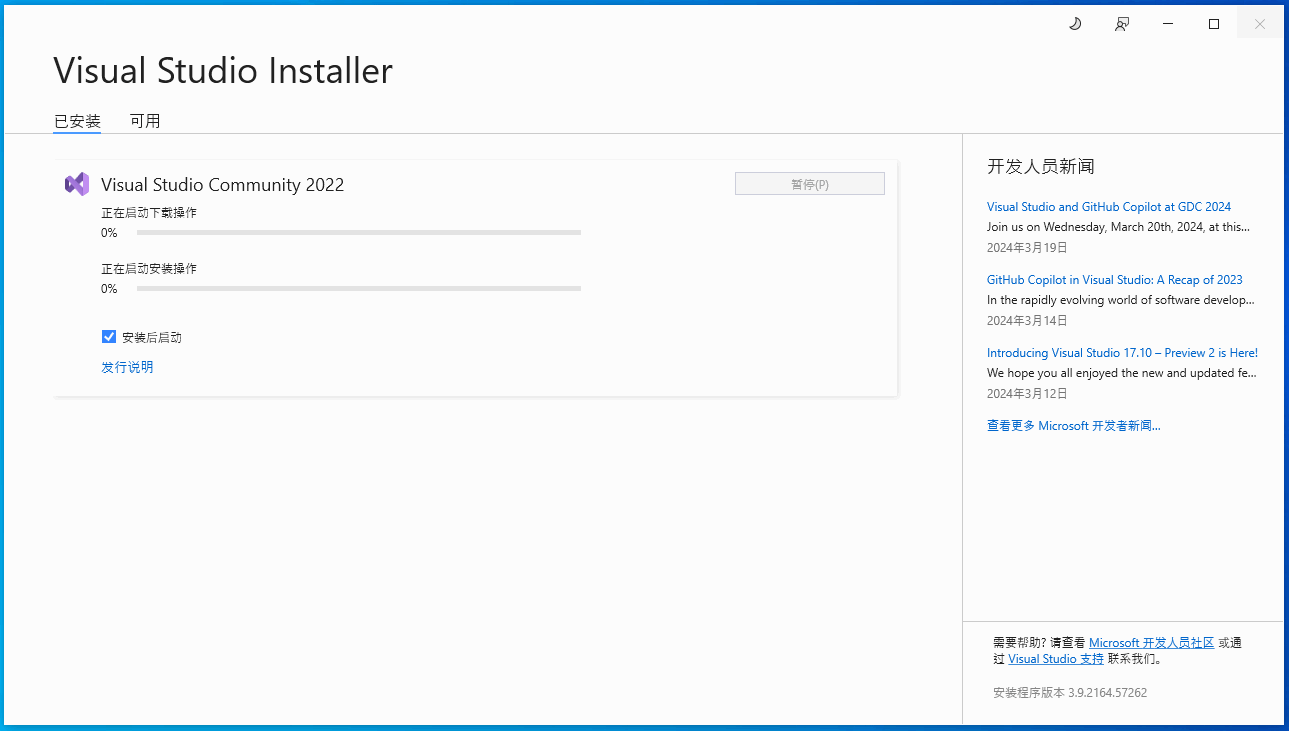Screen dimensions: 1289x731
Task: Click the 开发人员新闻 heading
Action: (x=1041, y=167)
